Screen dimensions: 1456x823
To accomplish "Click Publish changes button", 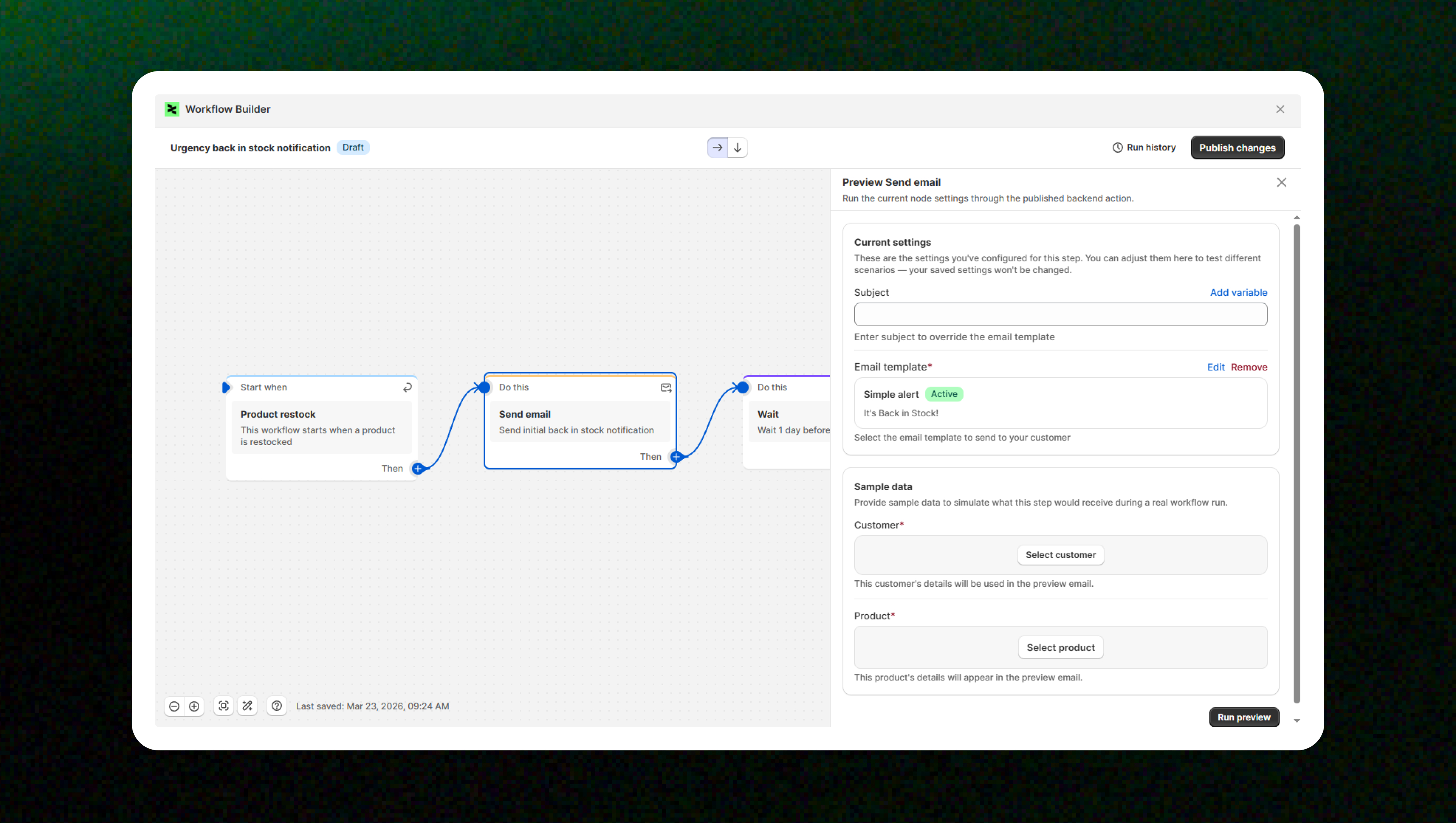I will pos(1237,148).
